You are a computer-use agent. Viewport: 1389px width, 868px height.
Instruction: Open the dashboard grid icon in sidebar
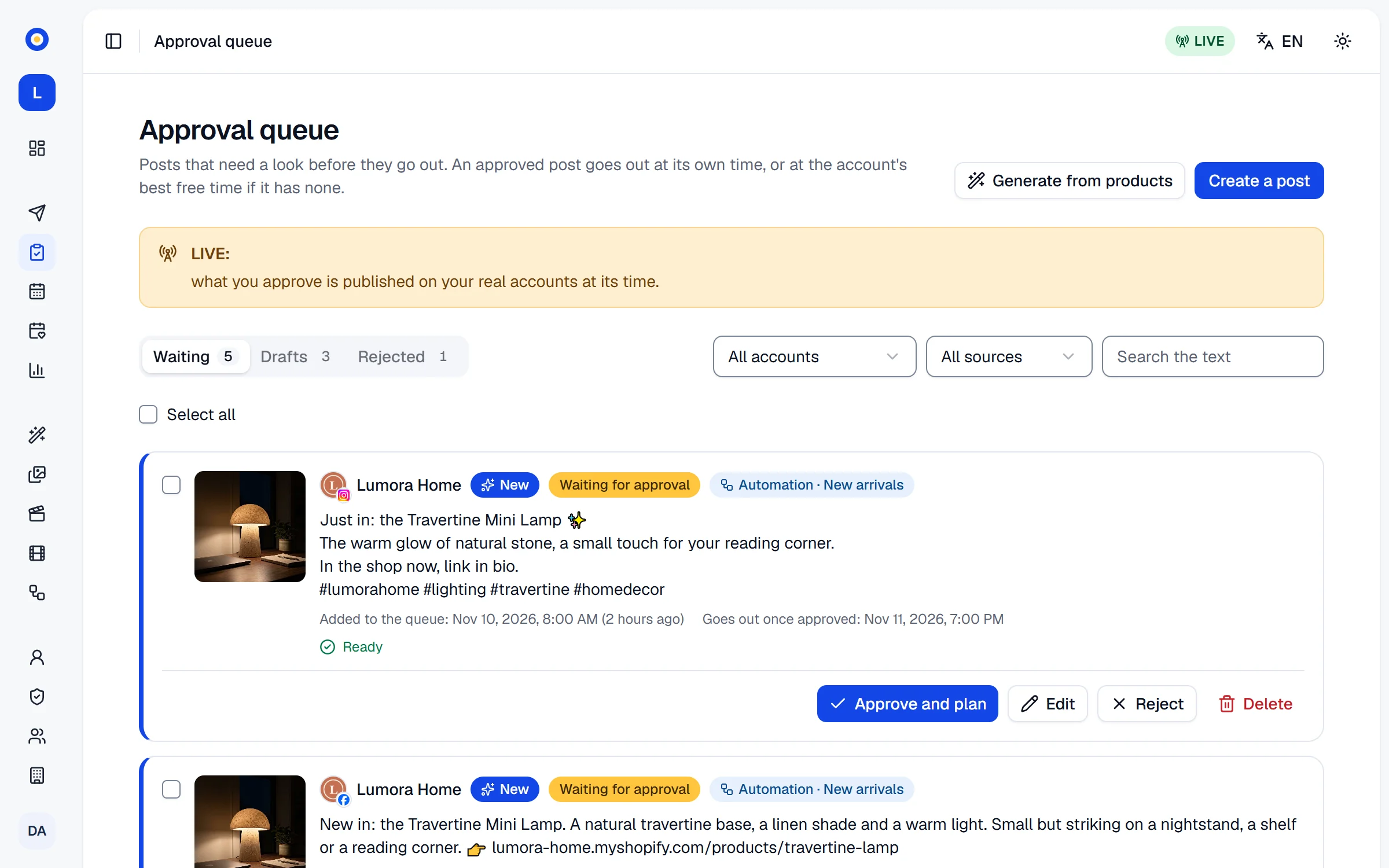37,148
